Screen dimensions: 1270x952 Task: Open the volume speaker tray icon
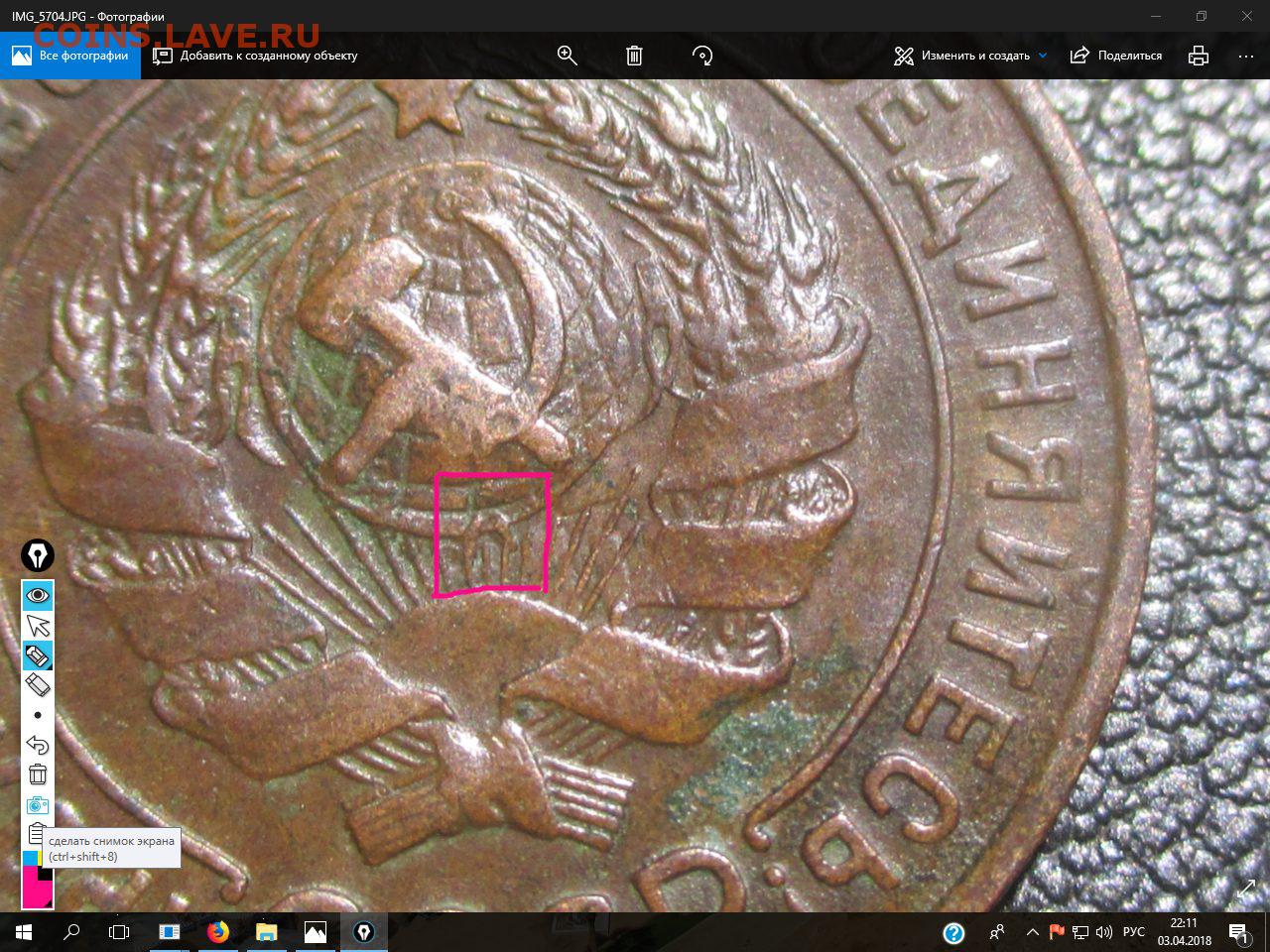click(x=1104, y=932)
